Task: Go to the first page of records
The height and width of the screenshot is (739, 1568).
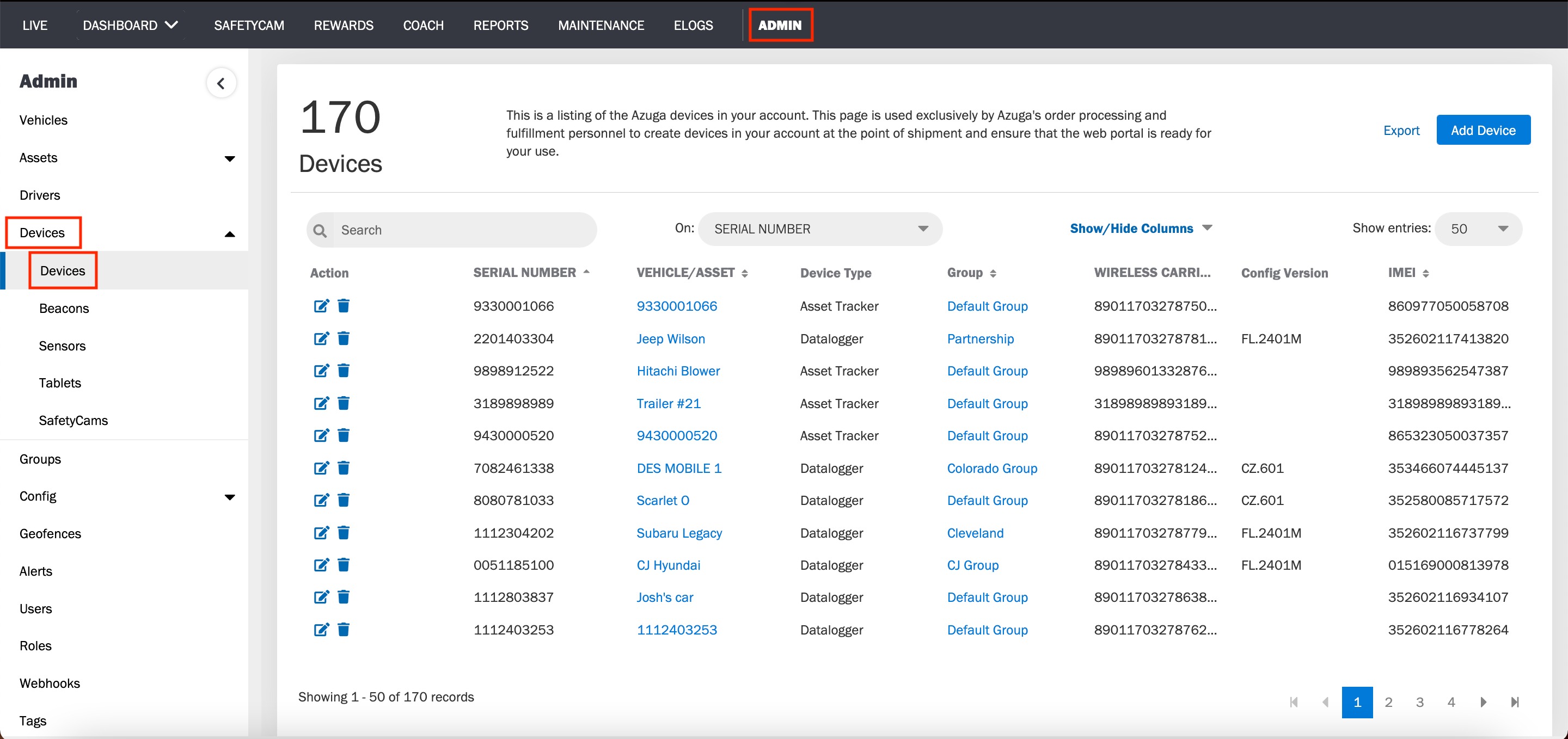Action: point(1294,703)
